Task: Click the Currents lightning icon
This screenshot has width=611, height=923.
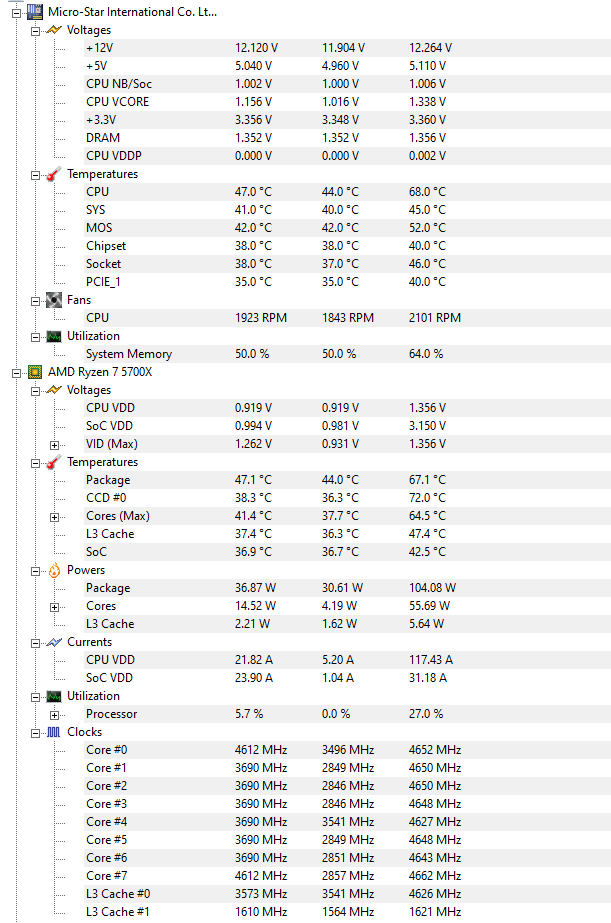Action: pyautogui.click(x=54, y=642)
